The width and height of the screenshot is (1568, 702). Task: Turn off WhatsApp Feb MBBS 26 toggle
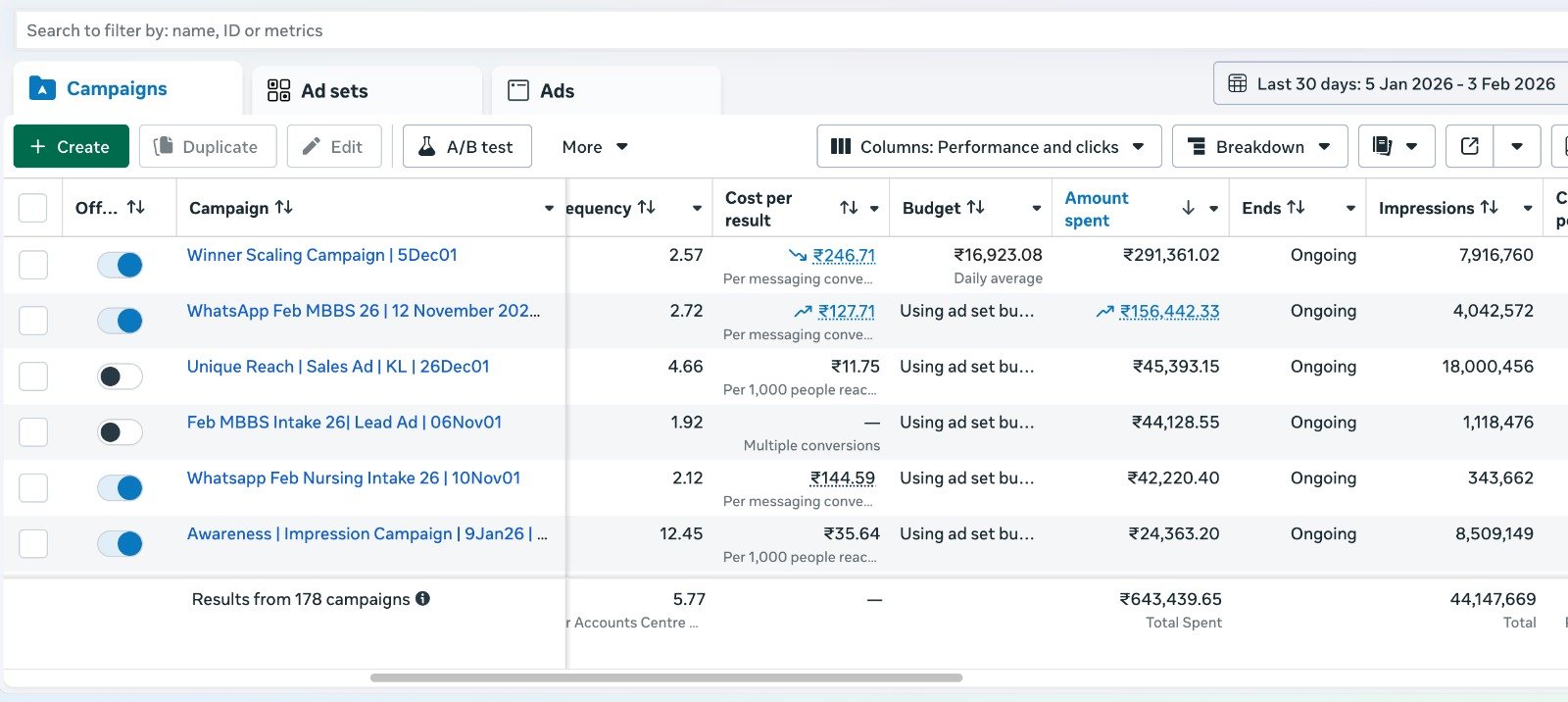[x=121, y=321]
